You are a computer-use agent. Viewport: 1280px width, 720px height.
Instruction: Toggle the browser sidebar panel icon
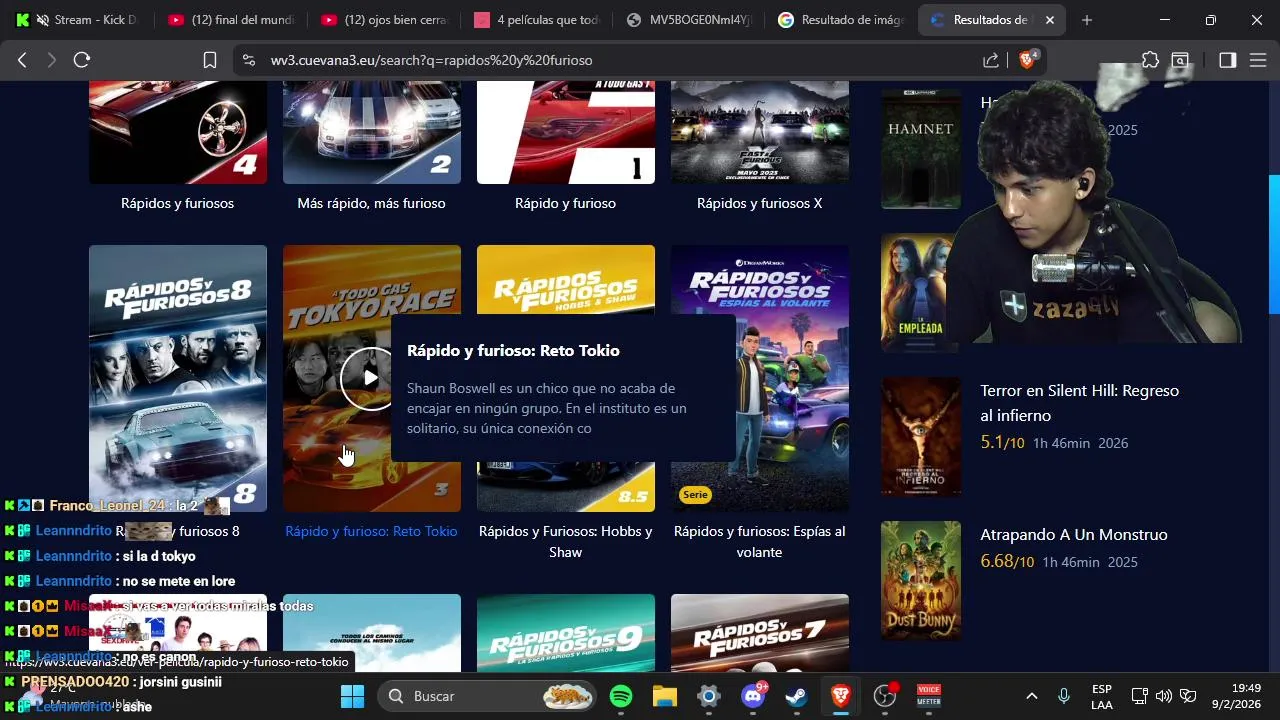click(1227, 60)
